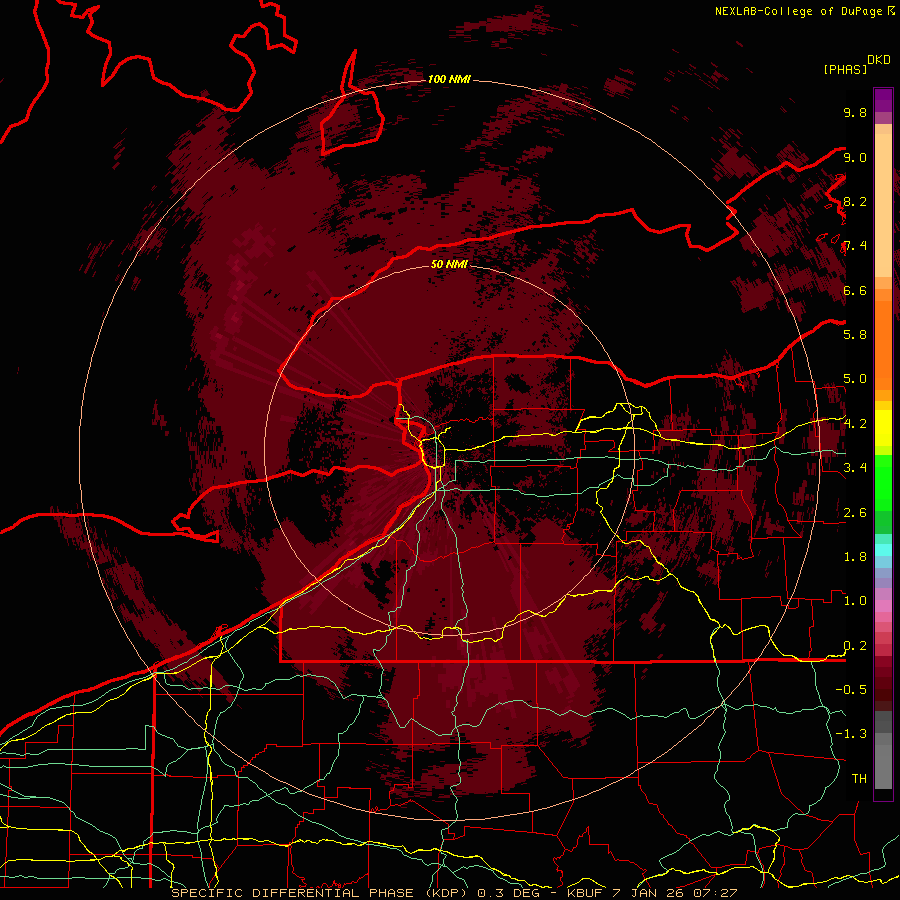Screen dimensions: 900x900
Task: Pick the purple segment at top of color bar
Action: (x=883, y=100)
